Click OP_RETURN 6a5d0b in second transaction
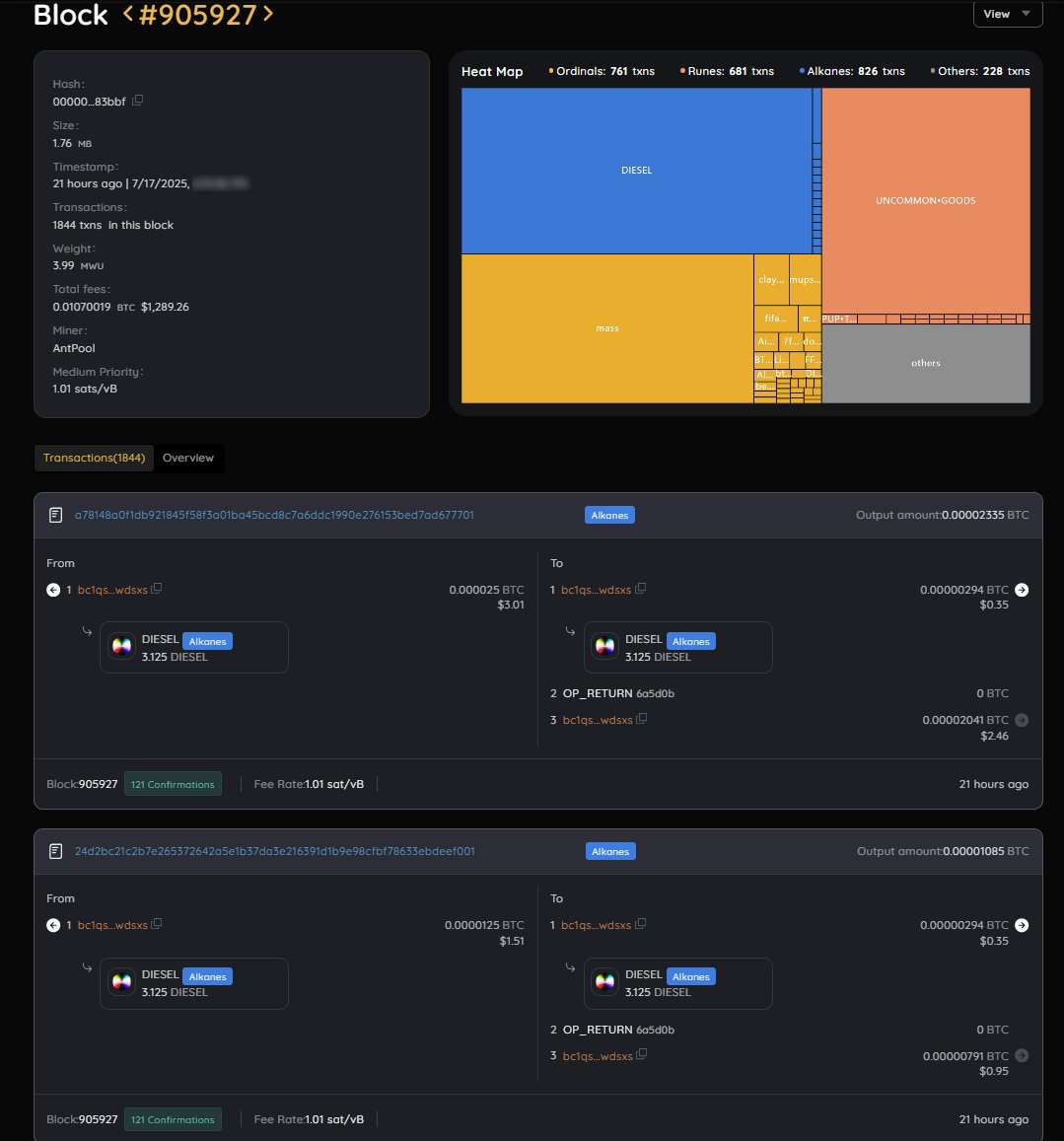 click(x=618, y=1031)
